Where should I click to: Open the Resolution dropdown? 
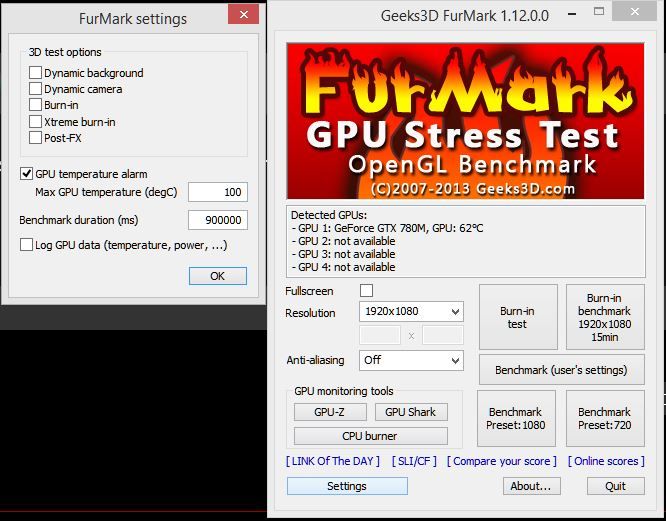pos(411,312)
